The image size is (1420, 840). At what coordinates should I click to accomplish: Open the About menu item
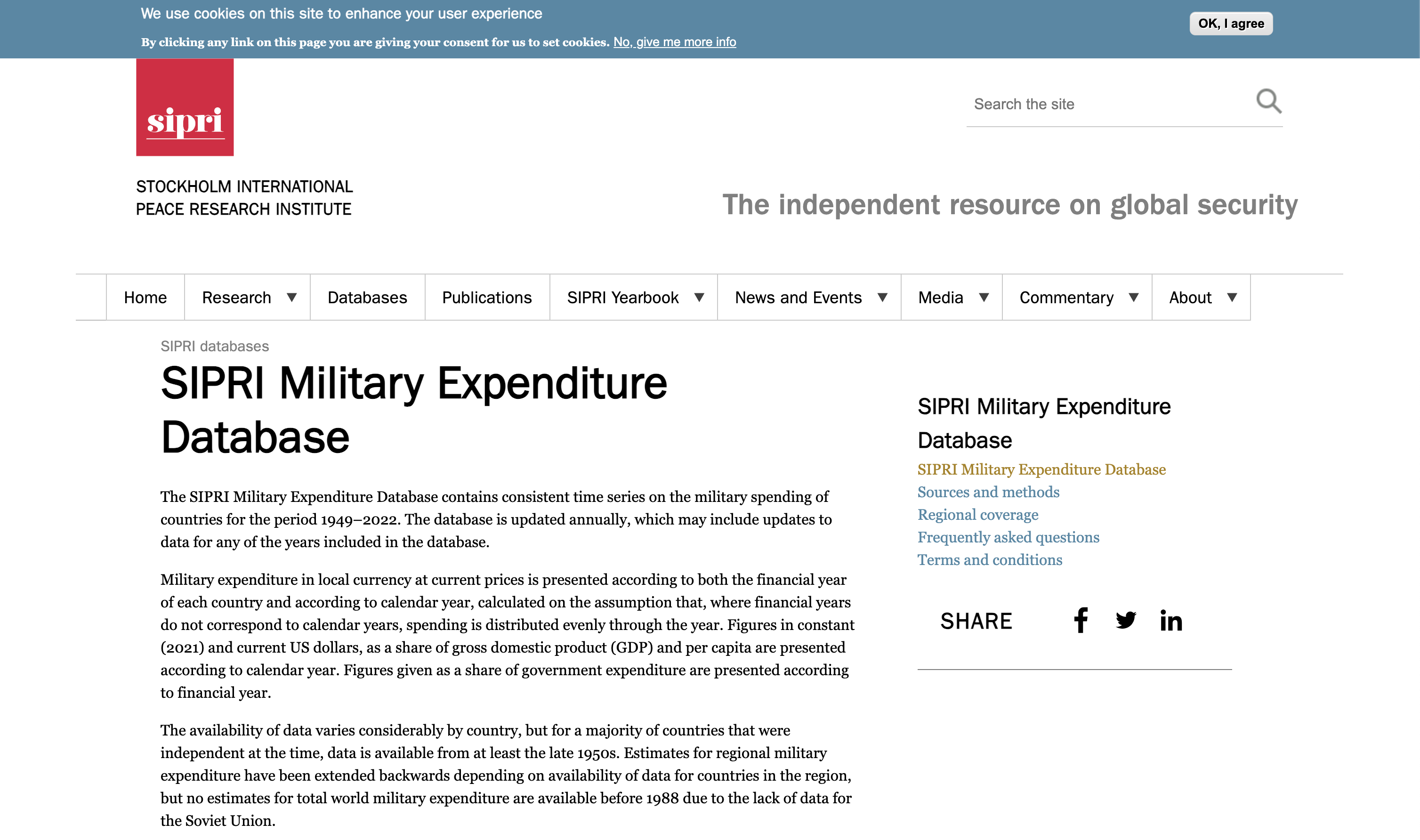pos(1190,297)
